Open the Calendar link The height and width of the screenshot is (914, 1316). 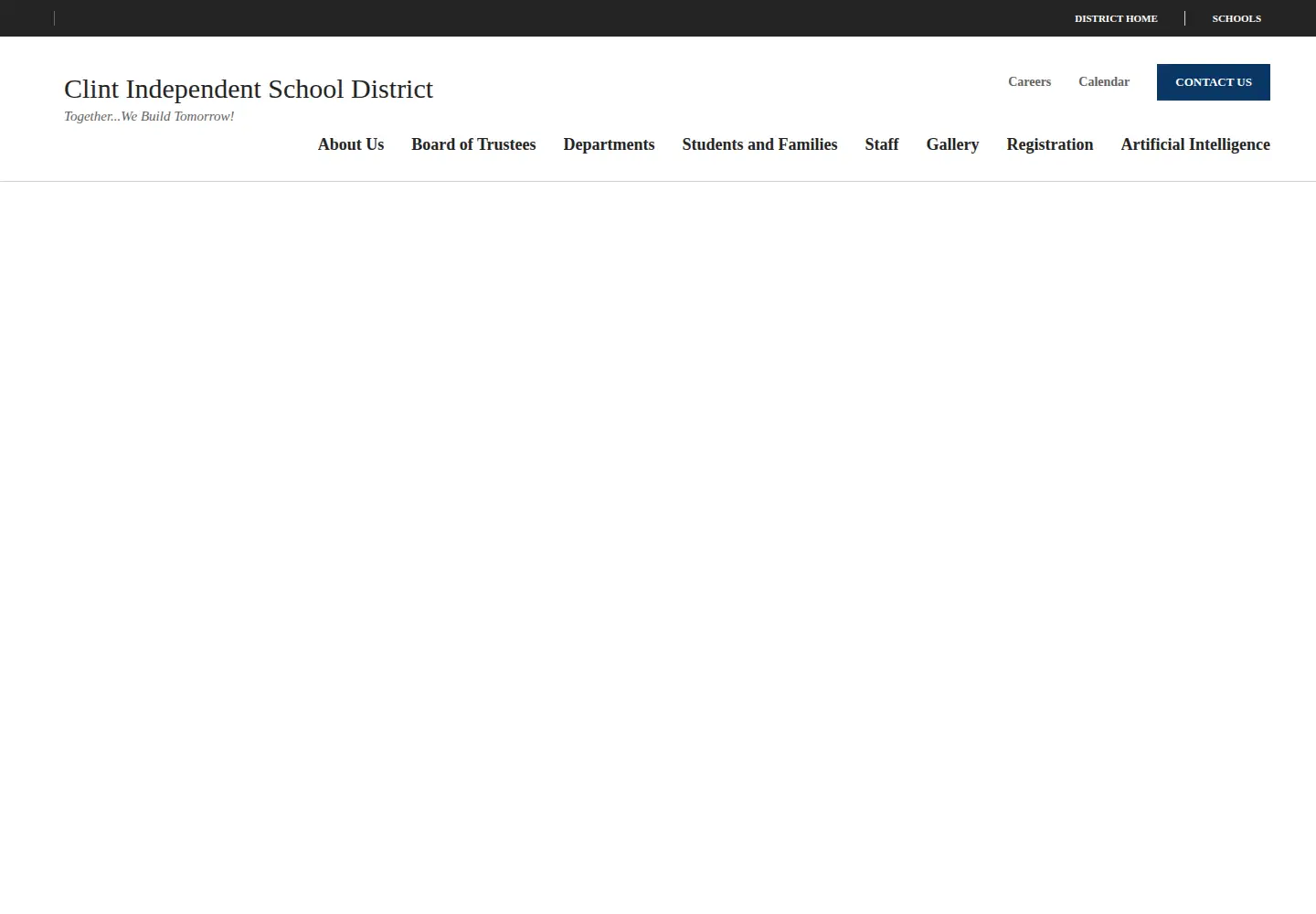(x=1104, y=81)
